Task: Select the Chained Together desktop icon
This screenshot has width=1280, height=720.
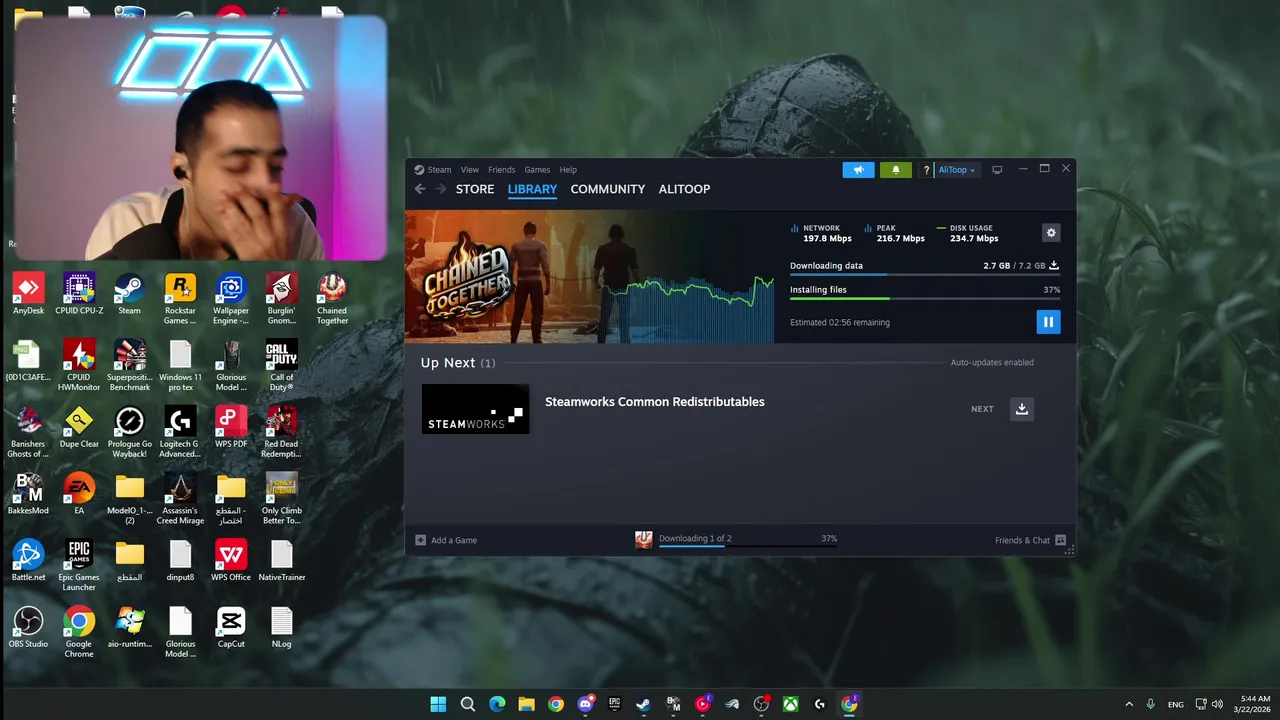Action: (332, 299)
